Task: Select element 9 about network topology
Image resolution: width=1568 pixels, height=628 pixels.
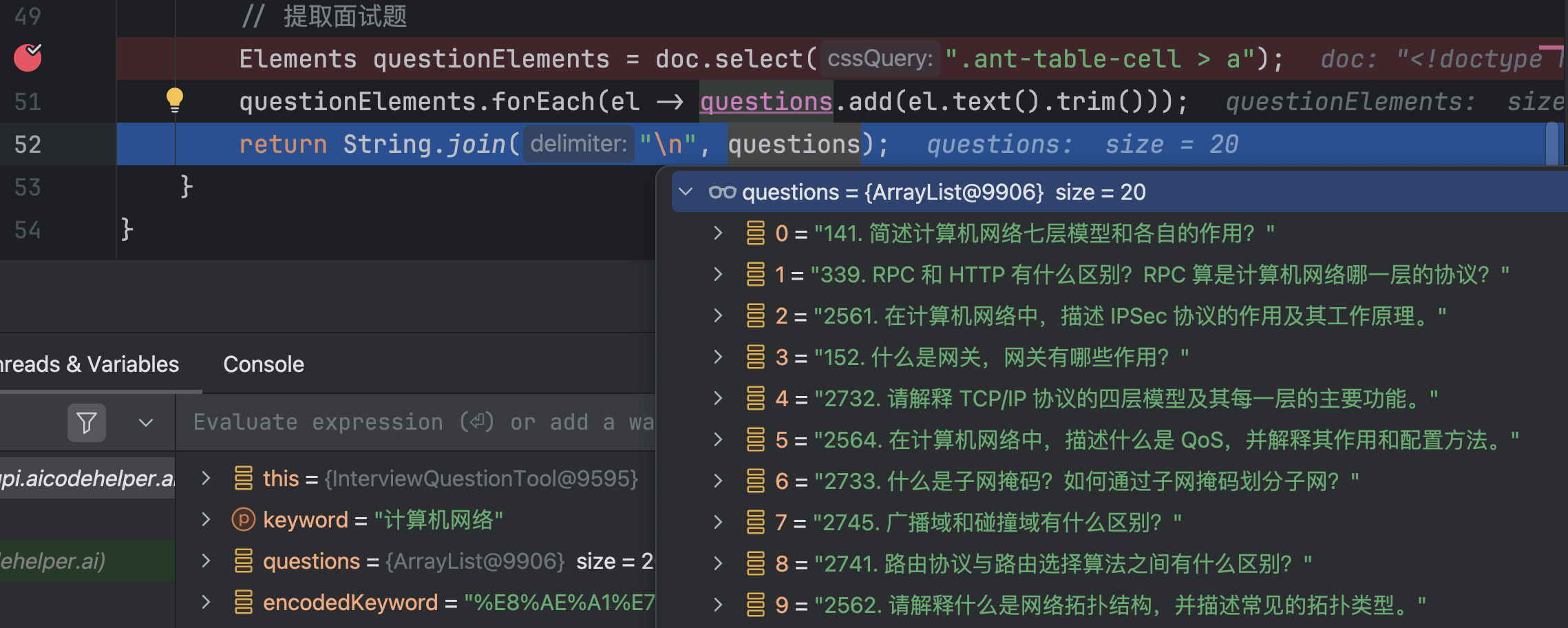Action: (1101, 605)
